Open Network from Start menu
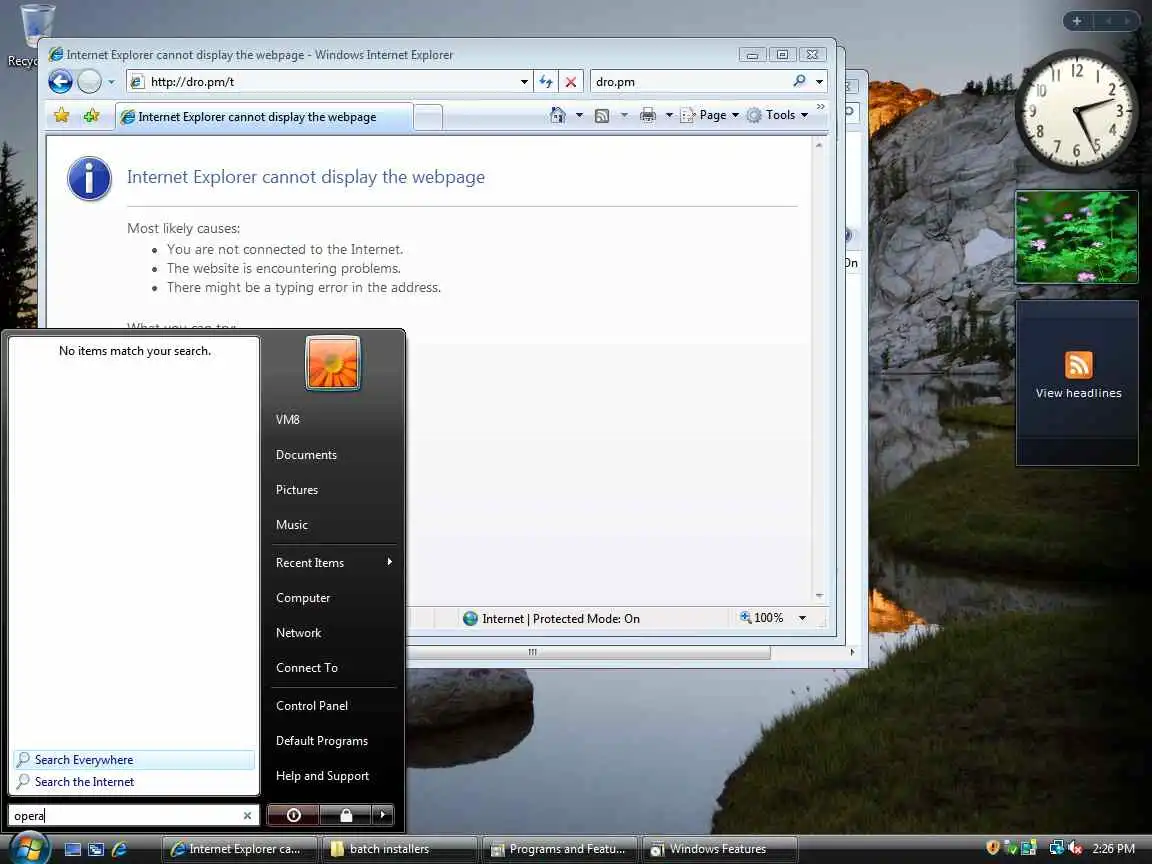1152x864 pixels. 298,633
